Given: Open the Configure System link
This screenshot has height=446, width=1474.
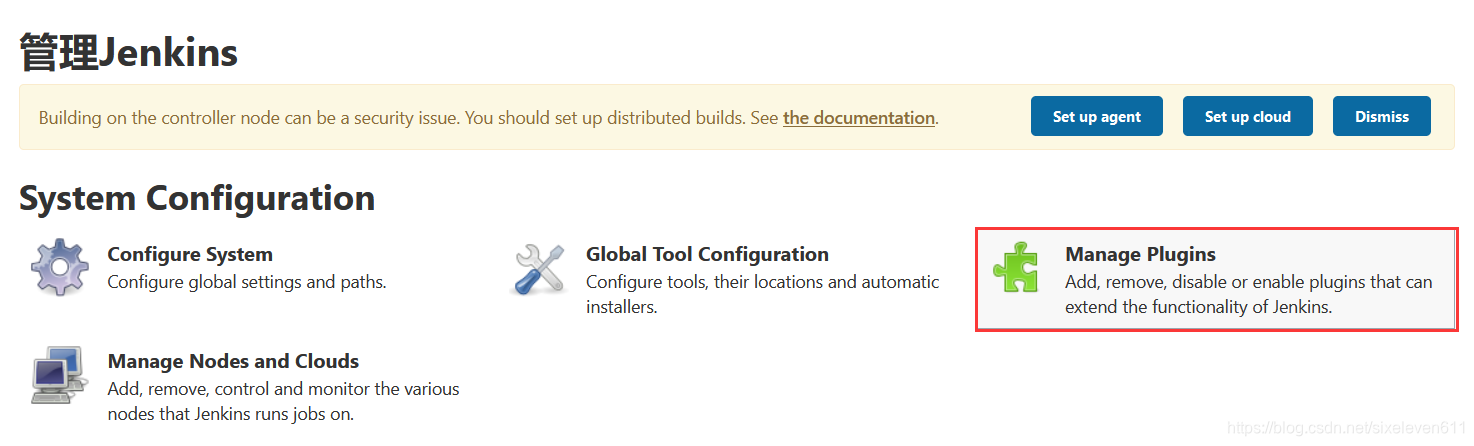Looking at the screenshot, I should click(190, 254).
